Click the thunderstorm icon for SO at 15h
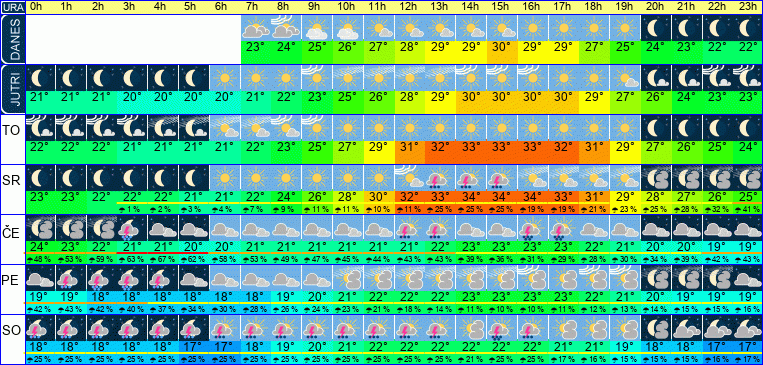 click(502, 328)
